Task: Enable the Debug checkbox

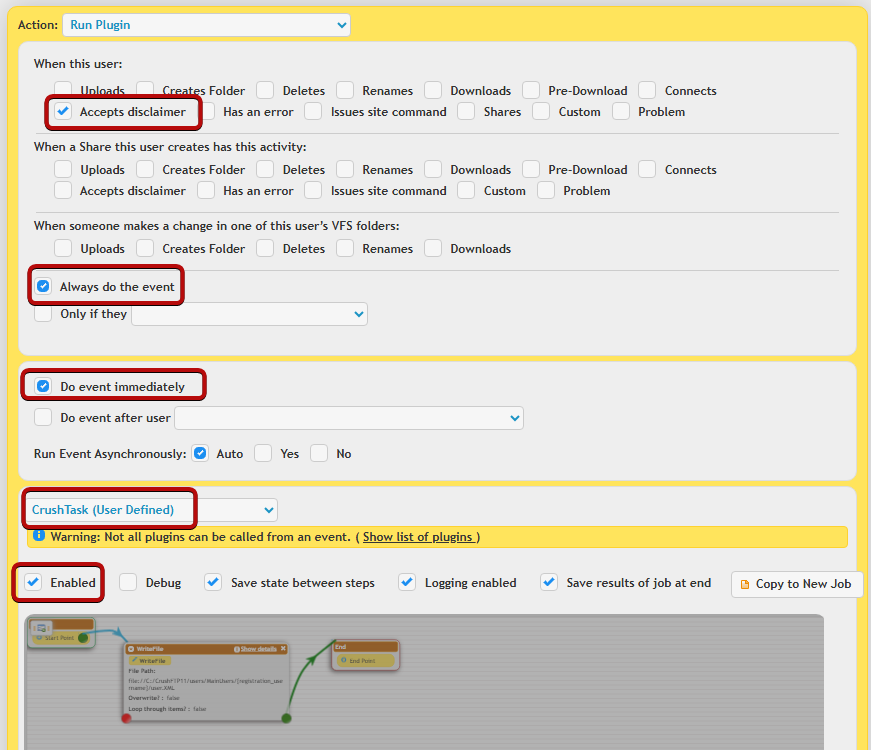Action: (128, 583)
